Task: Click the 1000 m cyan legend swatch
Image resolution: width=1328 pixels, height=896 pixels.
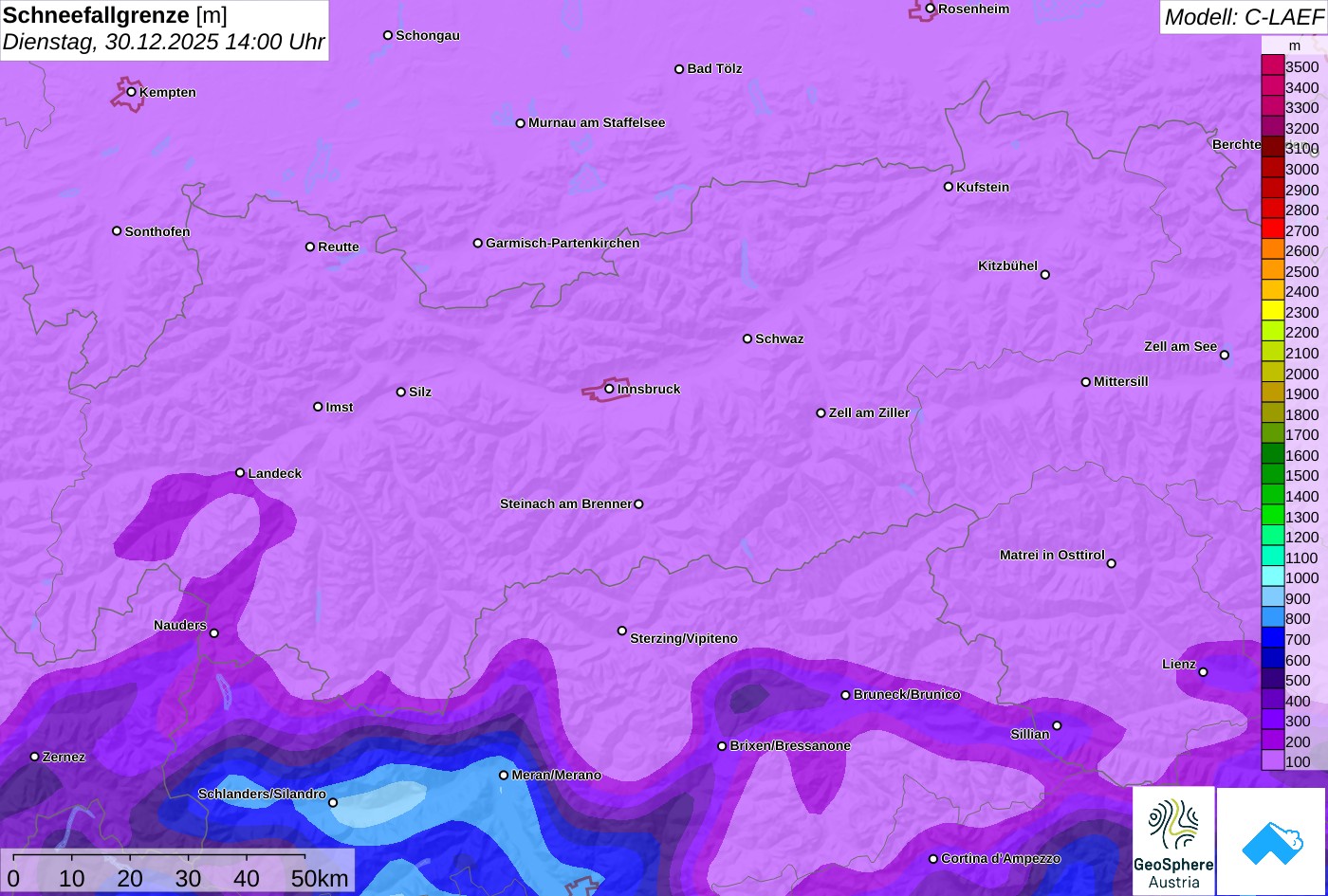Action: tap(1272, 577)
